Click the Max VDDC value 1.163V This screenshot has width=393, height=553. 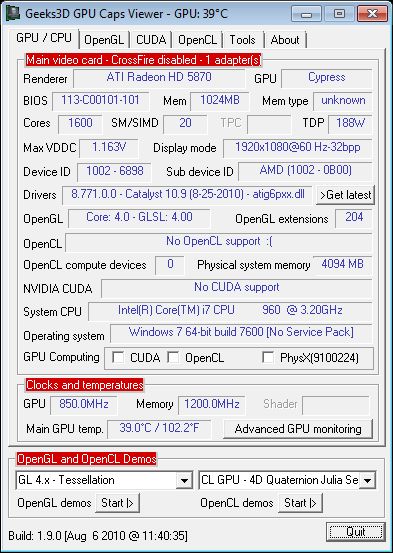pos(109,148)
